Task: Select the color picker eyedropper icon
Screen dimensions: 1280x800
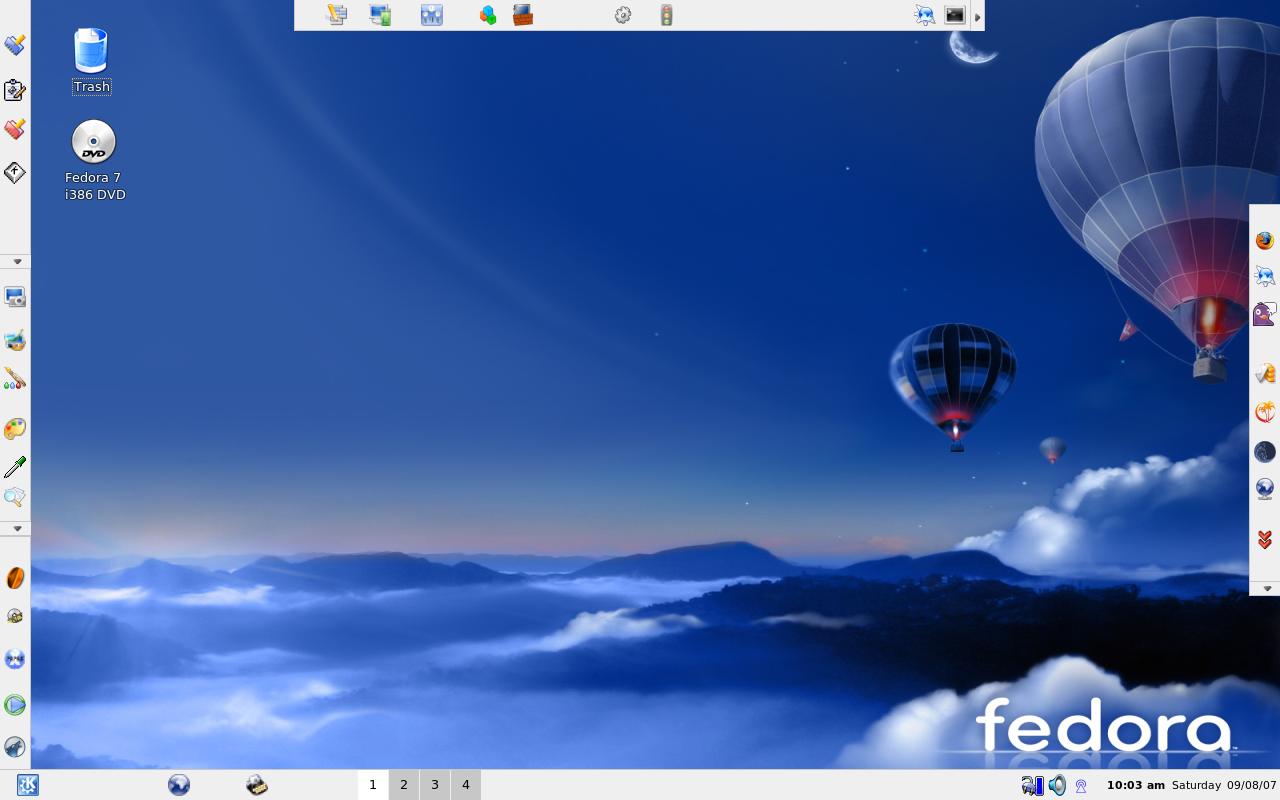Action: (x=15, y=467)
